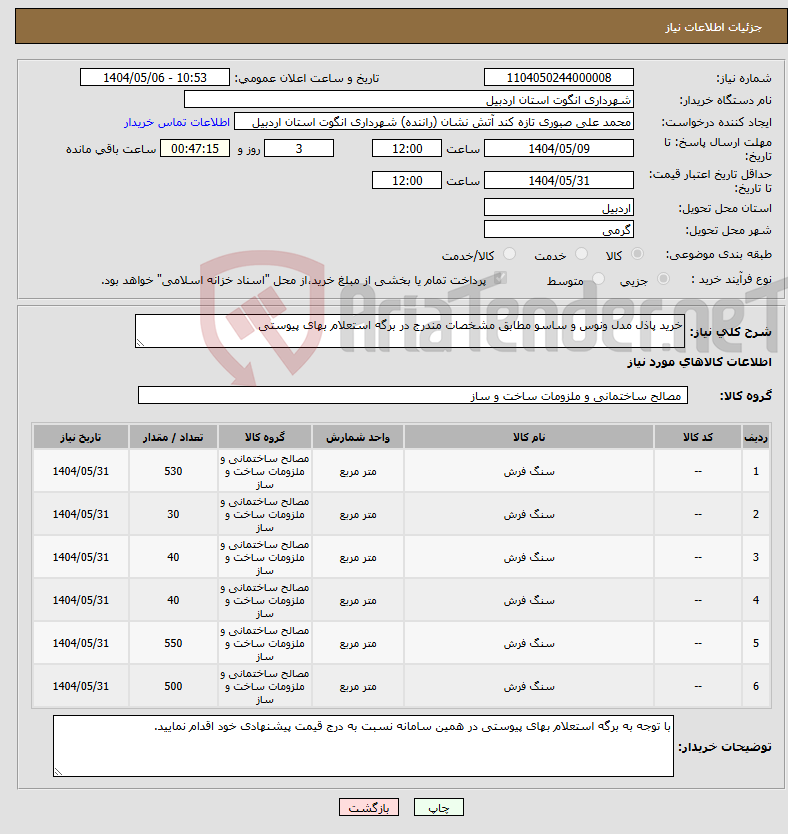Click the price validity date 1404/05/31 field
Viewport: 788px width, 834px height.
[x=559, y=180]
